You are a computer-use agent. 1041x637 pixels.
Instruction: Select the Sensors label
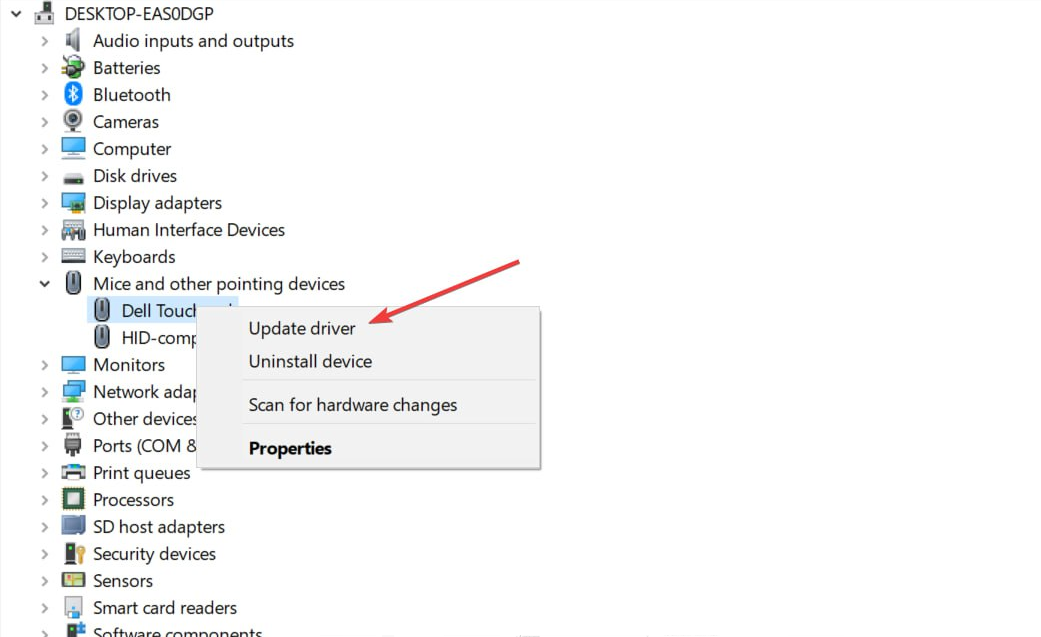(123, 581)
